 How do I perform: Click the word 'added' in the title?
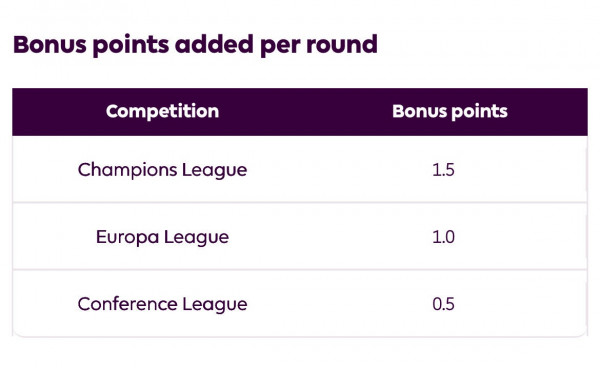[x=214, y=44]
